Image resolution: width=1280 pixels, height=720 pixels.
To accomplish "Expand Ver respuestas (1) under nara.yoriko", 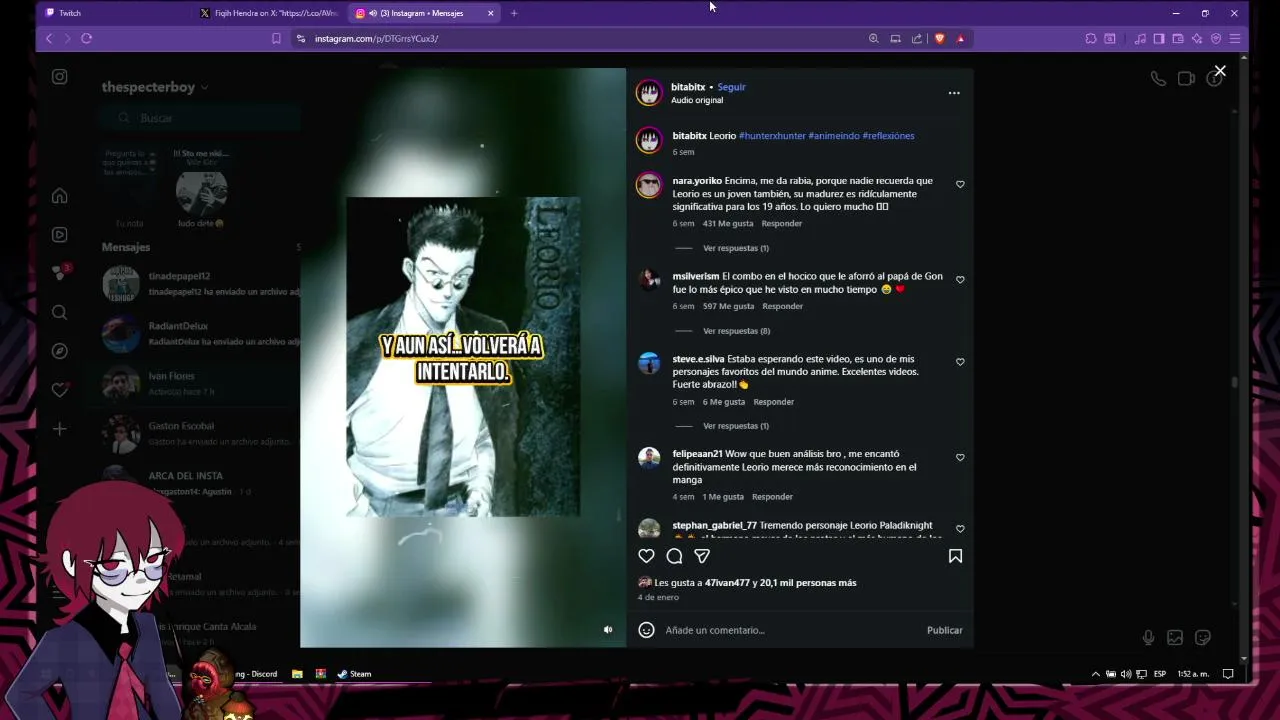I will pyautogui.click(x=736, y=248).
